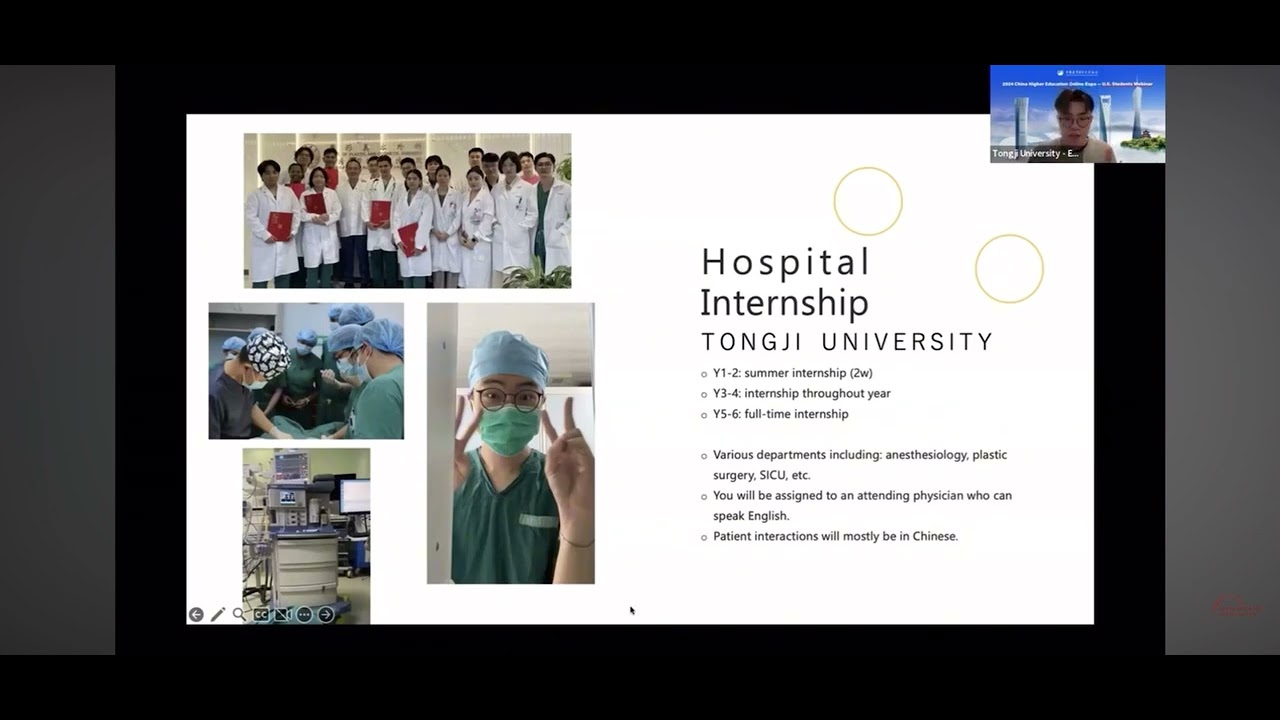This screenshot has height=720, width=1280.
Task: Click the group photo in white coats
Action: pos(407,211)
